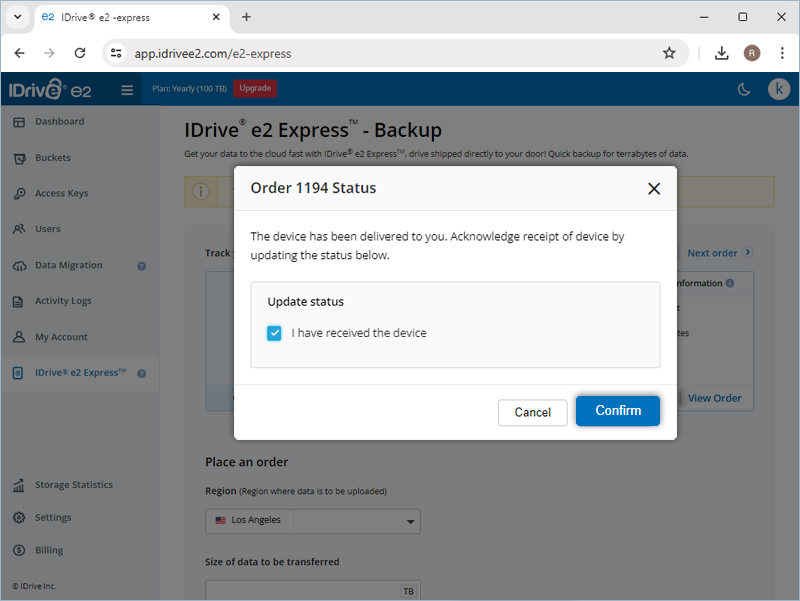The height and width of the screenshot is (601, 800).
Task: Open a new browser tab
Action: point(246,17)
